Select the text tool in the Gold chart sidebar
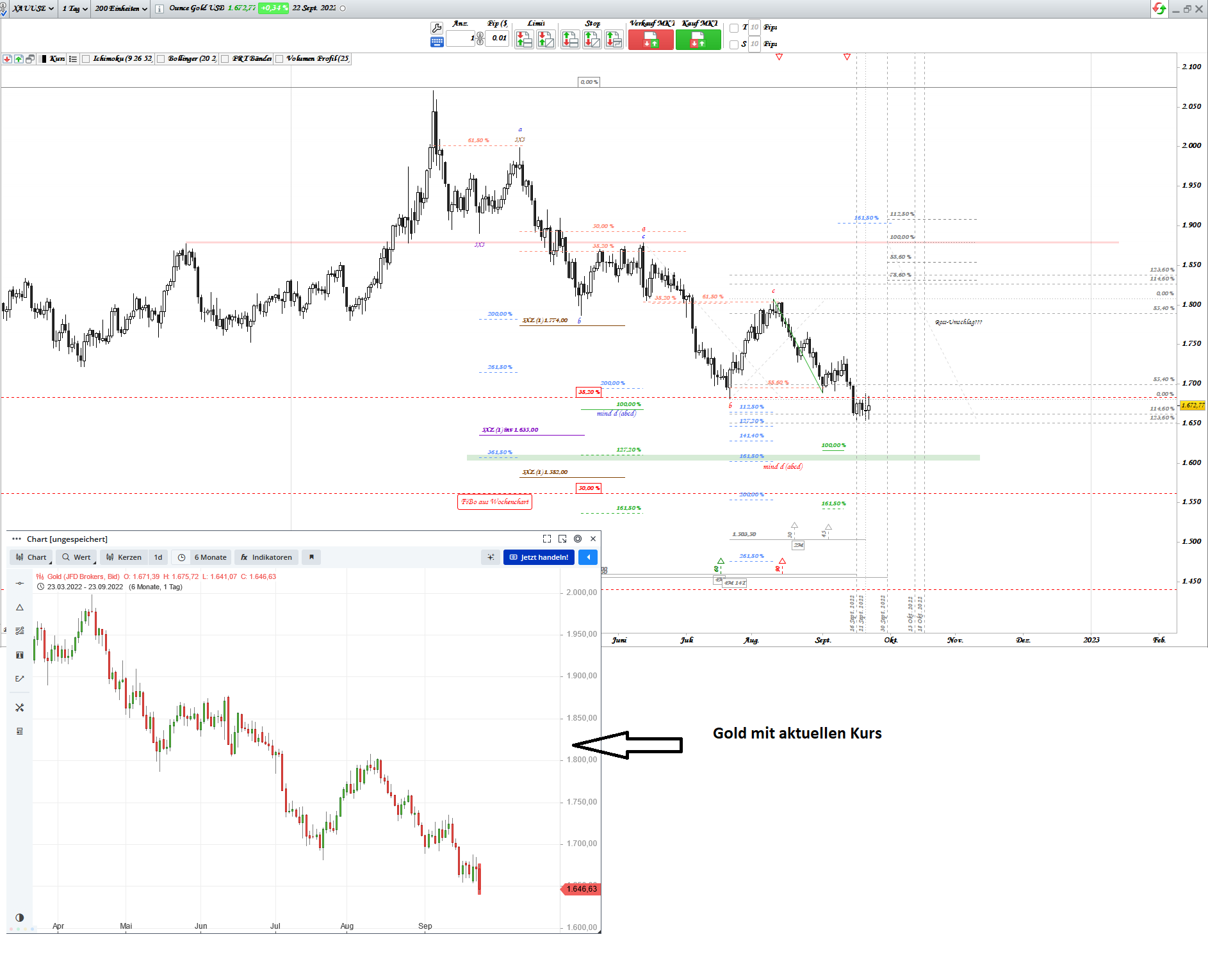 (x=20, y=655)
